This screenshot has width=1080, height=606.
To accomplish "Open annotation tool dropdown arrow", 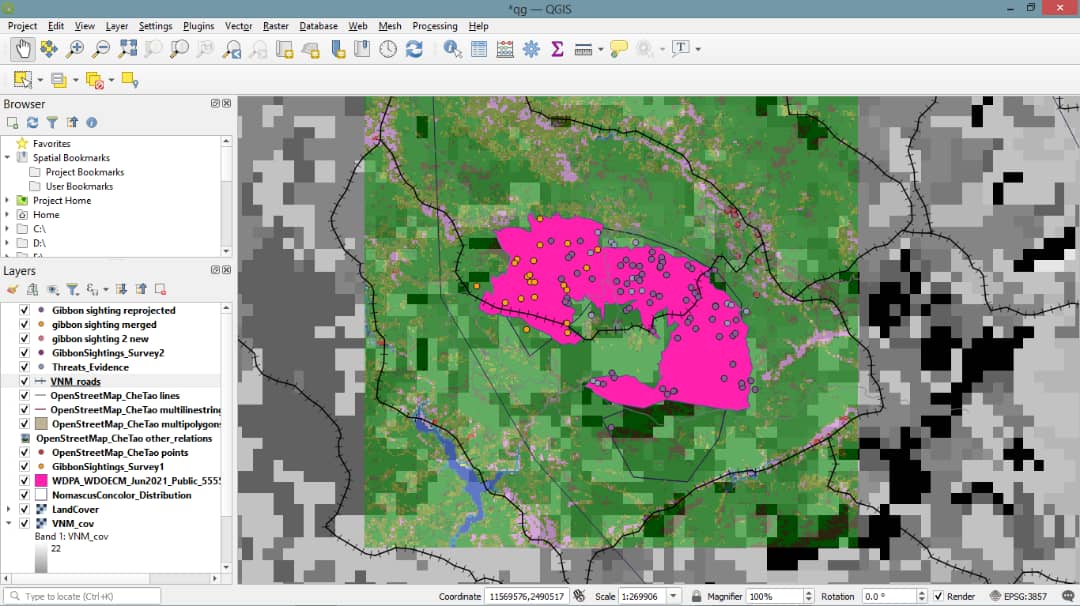I will click(698, 49).
